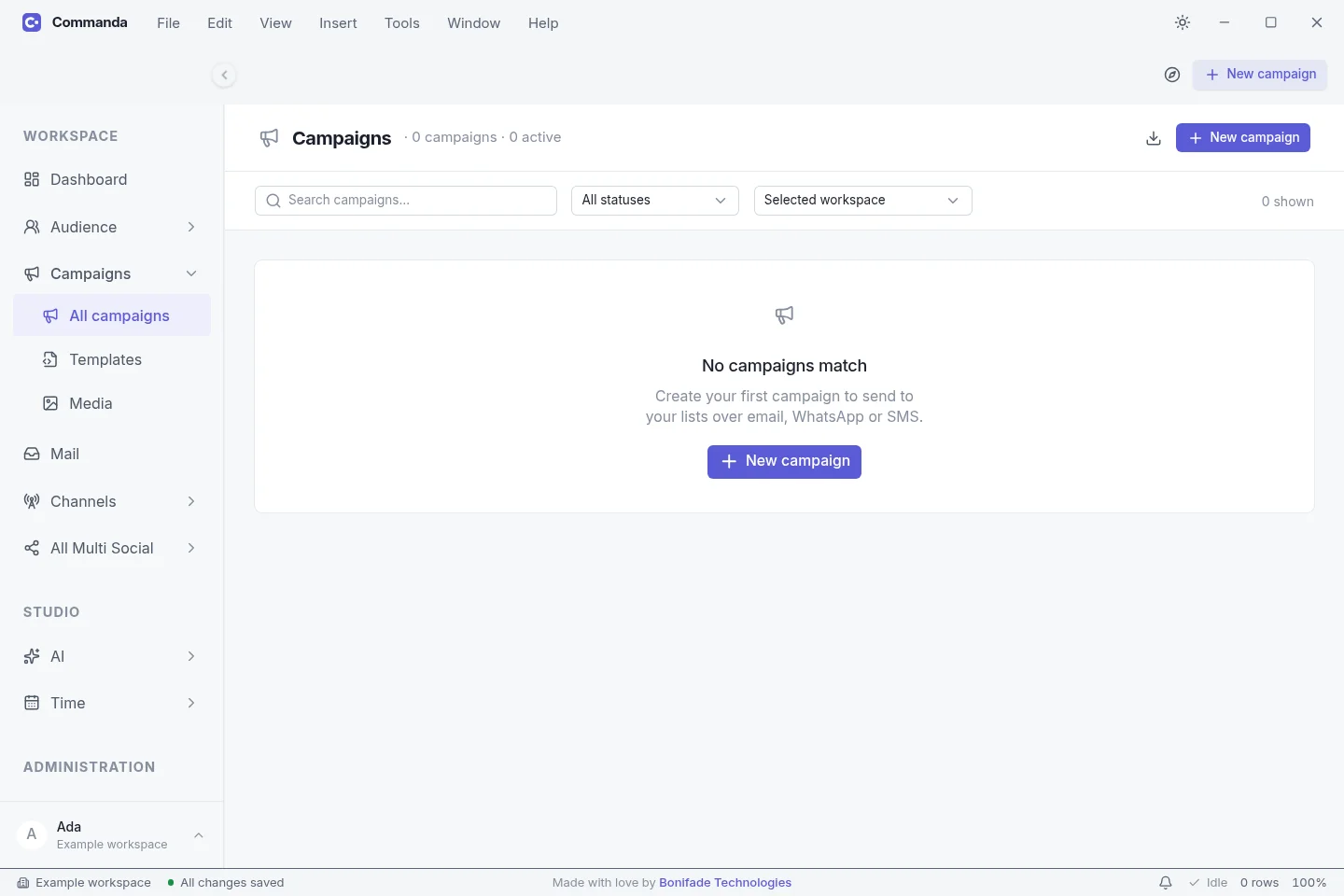Click Example workspace in the status bar
This screenshot has width=1344, height=896.
click(84, 883)
